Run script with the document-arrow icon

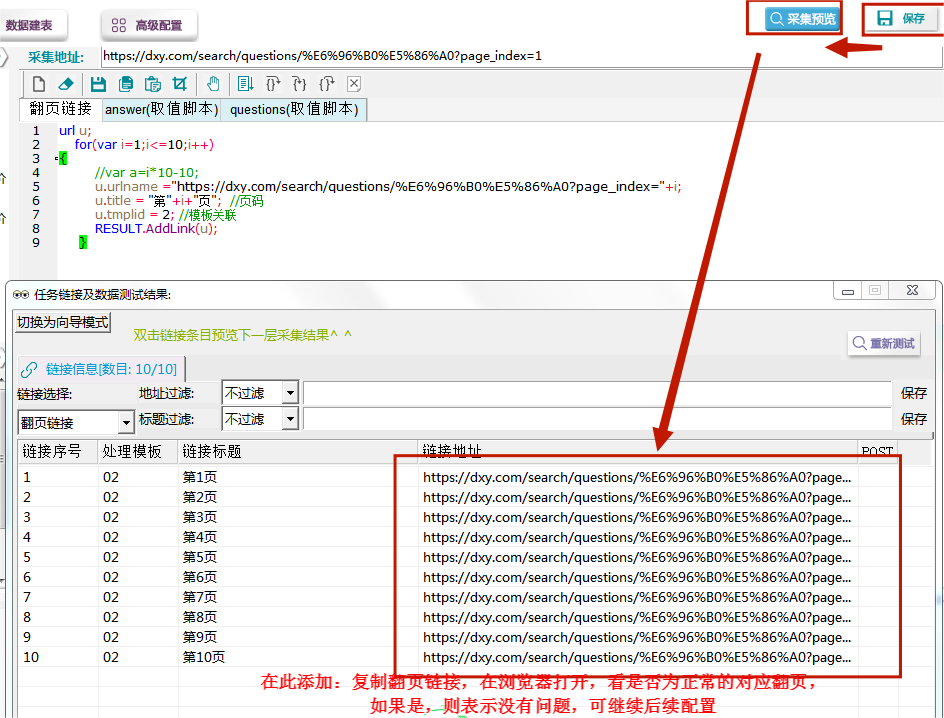(x=245, y=84)
